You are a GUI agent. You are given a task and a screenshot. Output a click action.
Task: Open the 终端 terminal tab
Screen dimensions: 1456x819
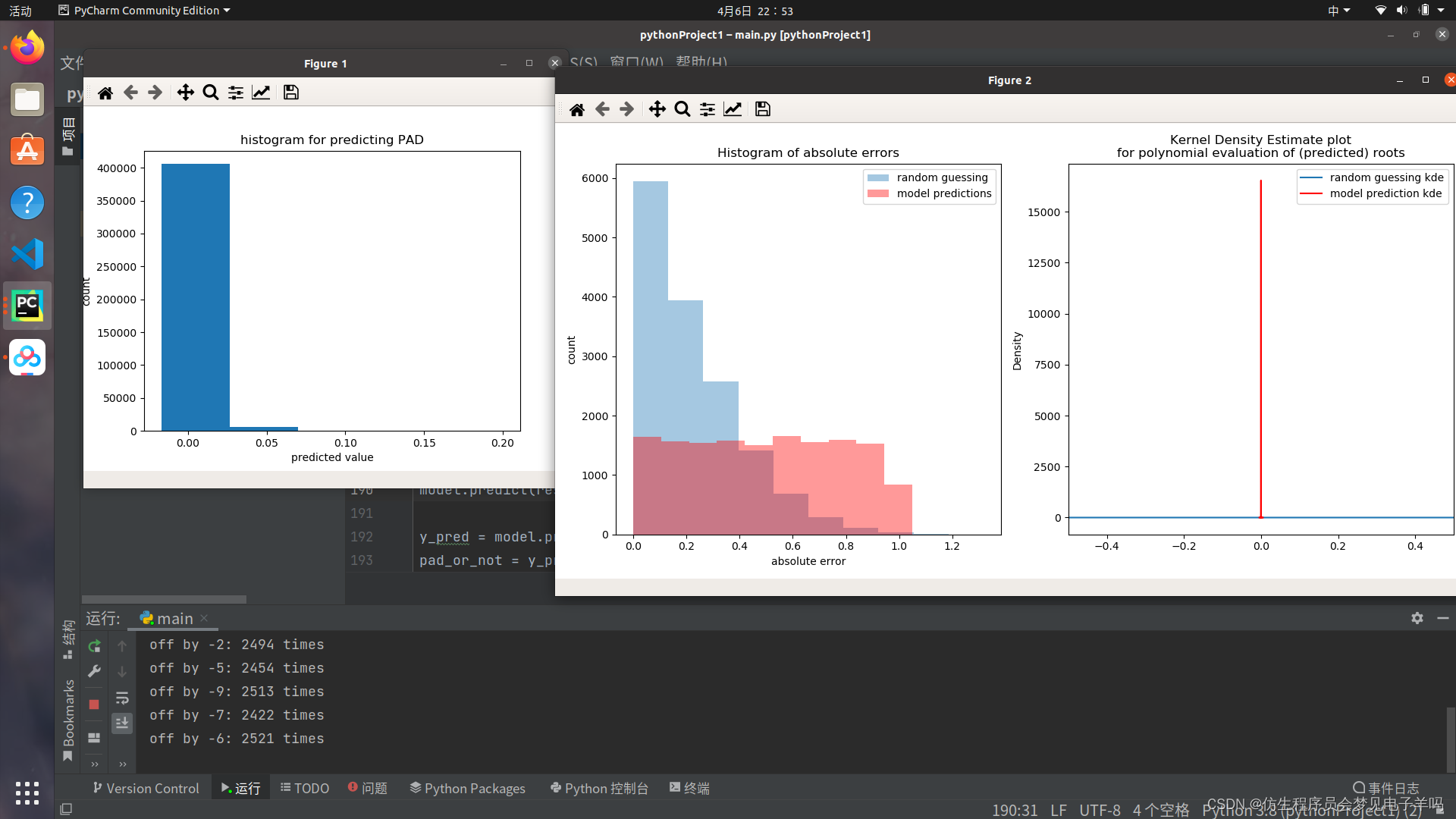coord(689,789)
